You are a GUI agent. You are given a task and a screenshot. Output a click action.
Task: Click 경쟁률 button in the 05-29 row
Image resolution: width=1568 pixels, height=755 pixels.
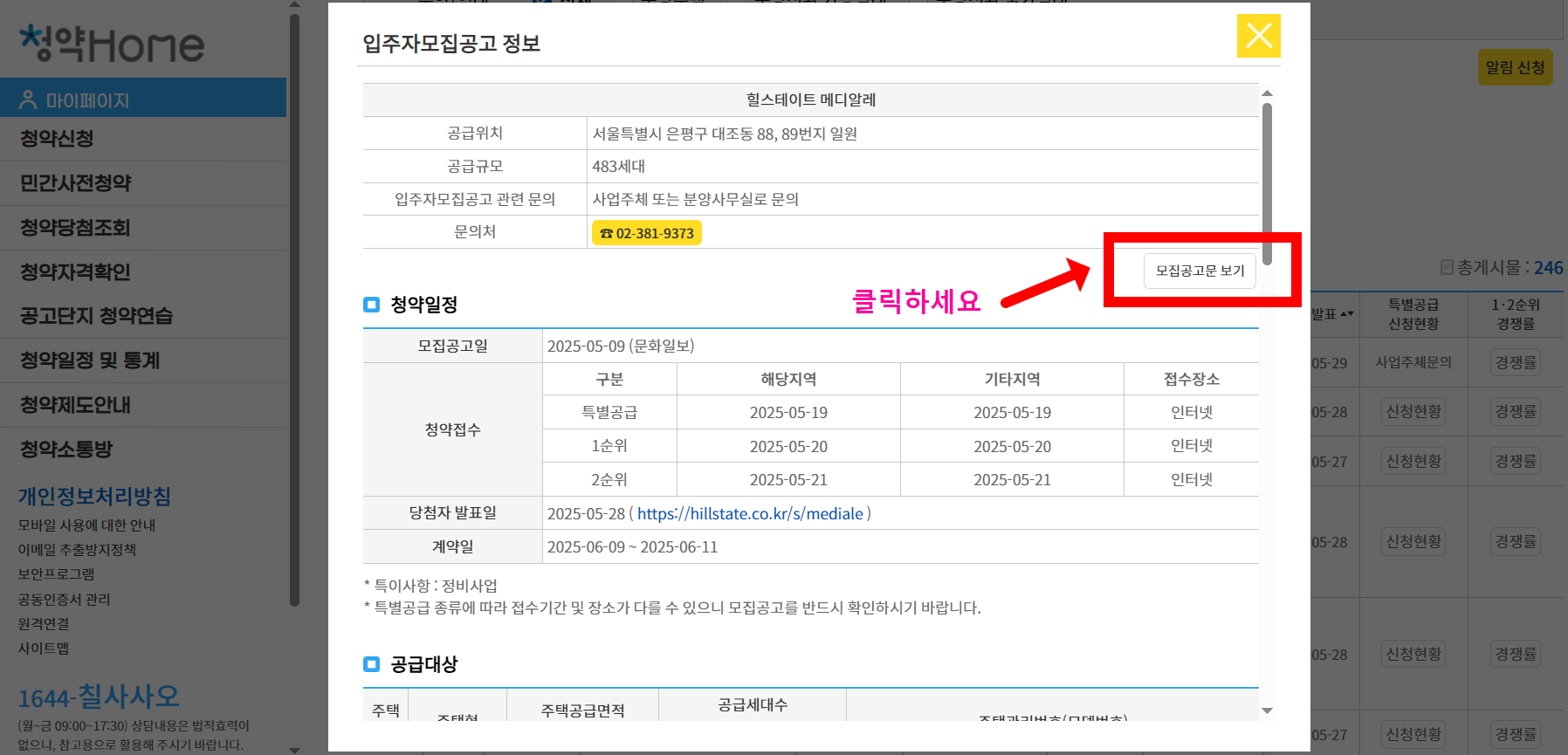[1515, 362]
